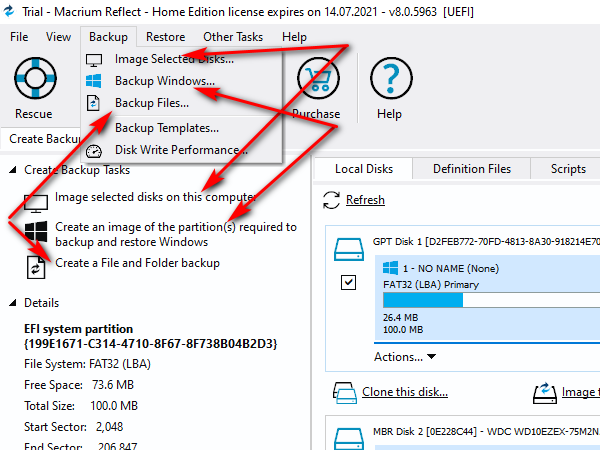The image size is (600, 450).
Task: Click the Clone this disk link
Action: pos(405,392)
